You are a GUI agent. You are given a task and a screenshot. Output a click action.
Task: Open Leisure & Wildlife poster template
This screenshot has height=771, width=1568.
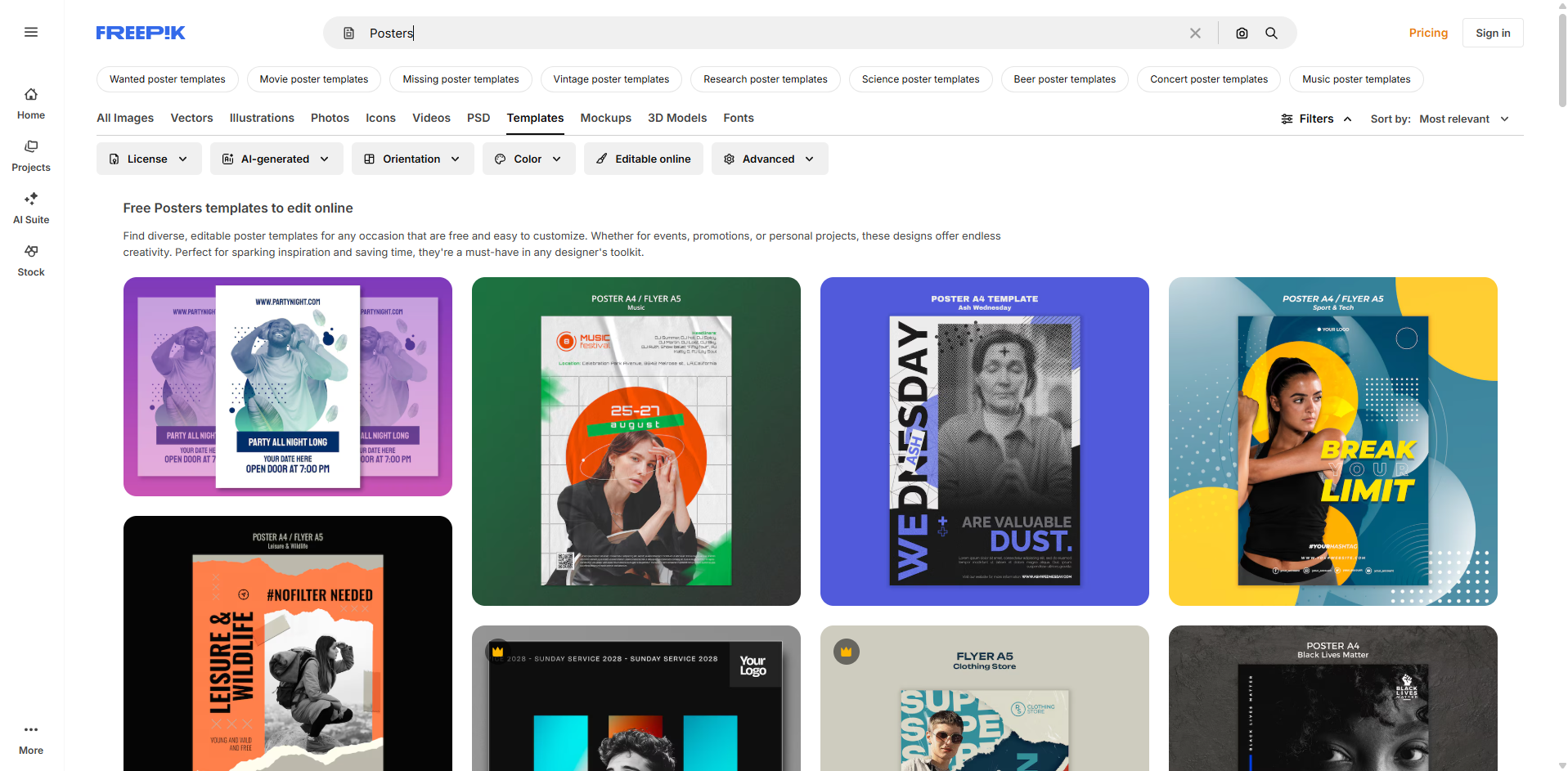click(288, 643)
